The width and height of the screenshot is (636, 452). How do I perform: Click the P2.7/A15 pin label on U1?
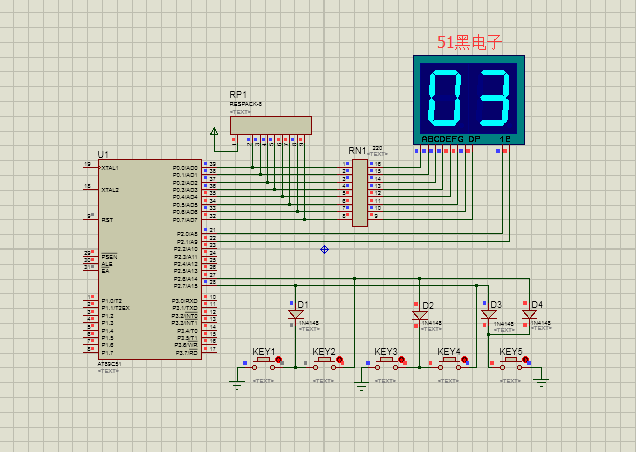click(x=186, y=286)
